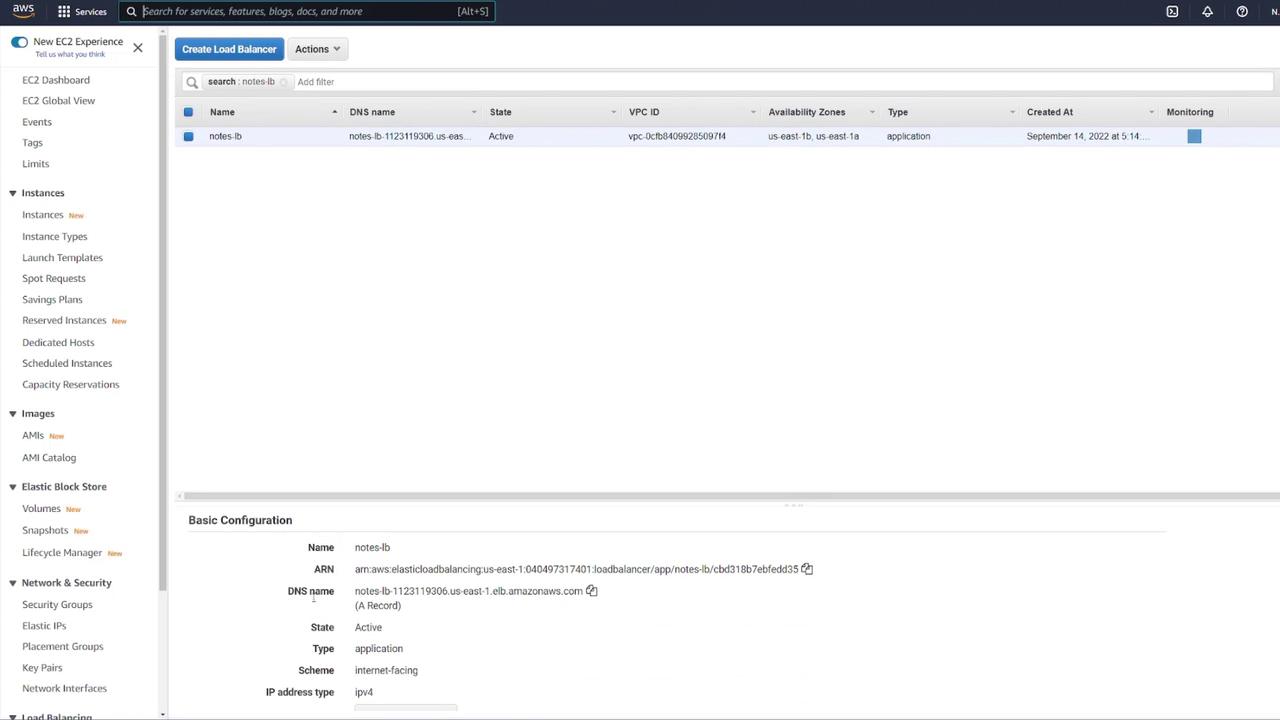Launch the CloudShell terminal icon
Screen dimensions: 1280x720
pyautogui.click(x=1172, y=11)
